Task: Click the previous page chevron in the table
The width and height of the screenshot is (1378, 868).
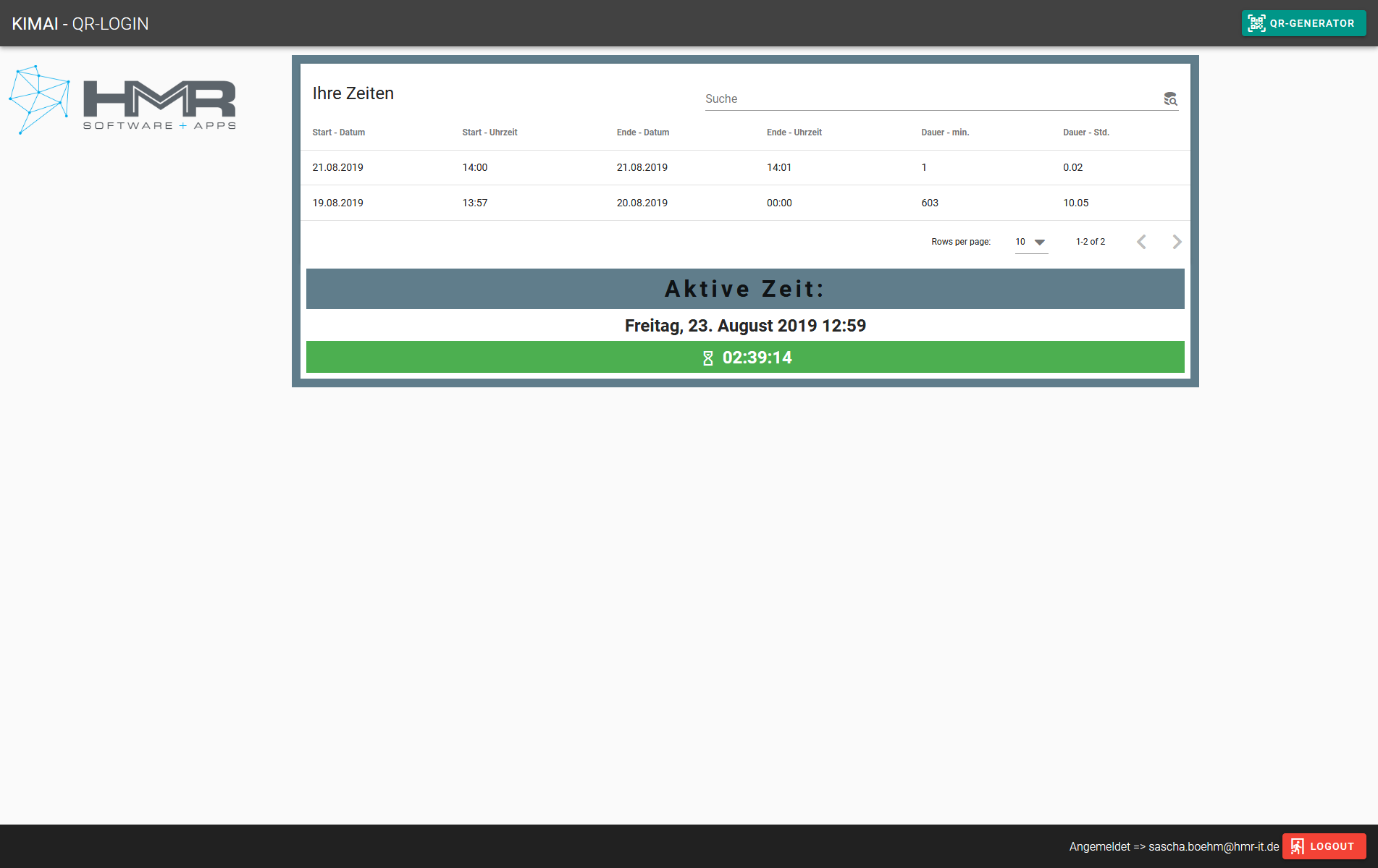Action: [1142, 242]
